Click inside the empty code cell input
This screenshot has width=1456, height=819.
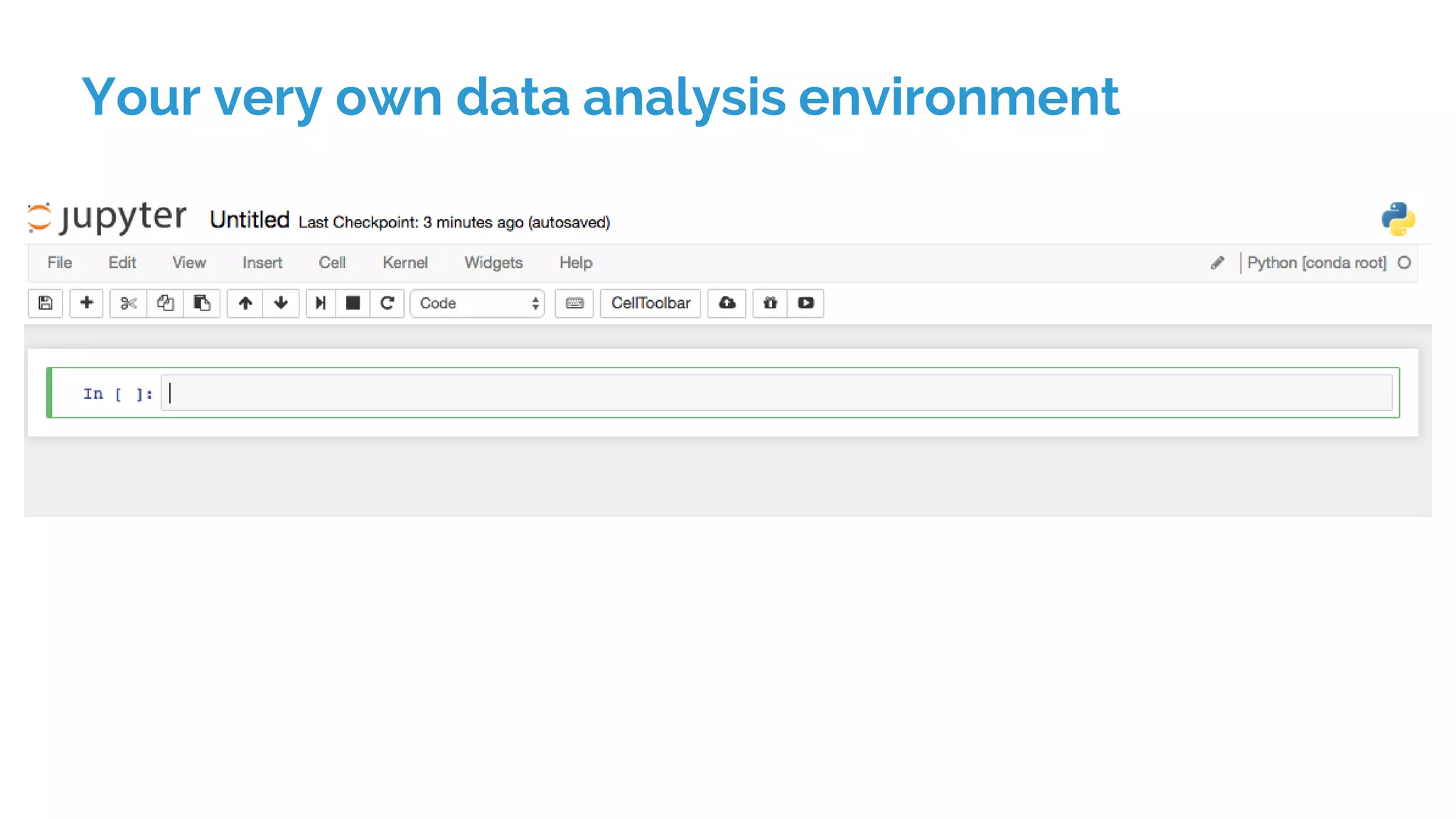coord(776,393)
